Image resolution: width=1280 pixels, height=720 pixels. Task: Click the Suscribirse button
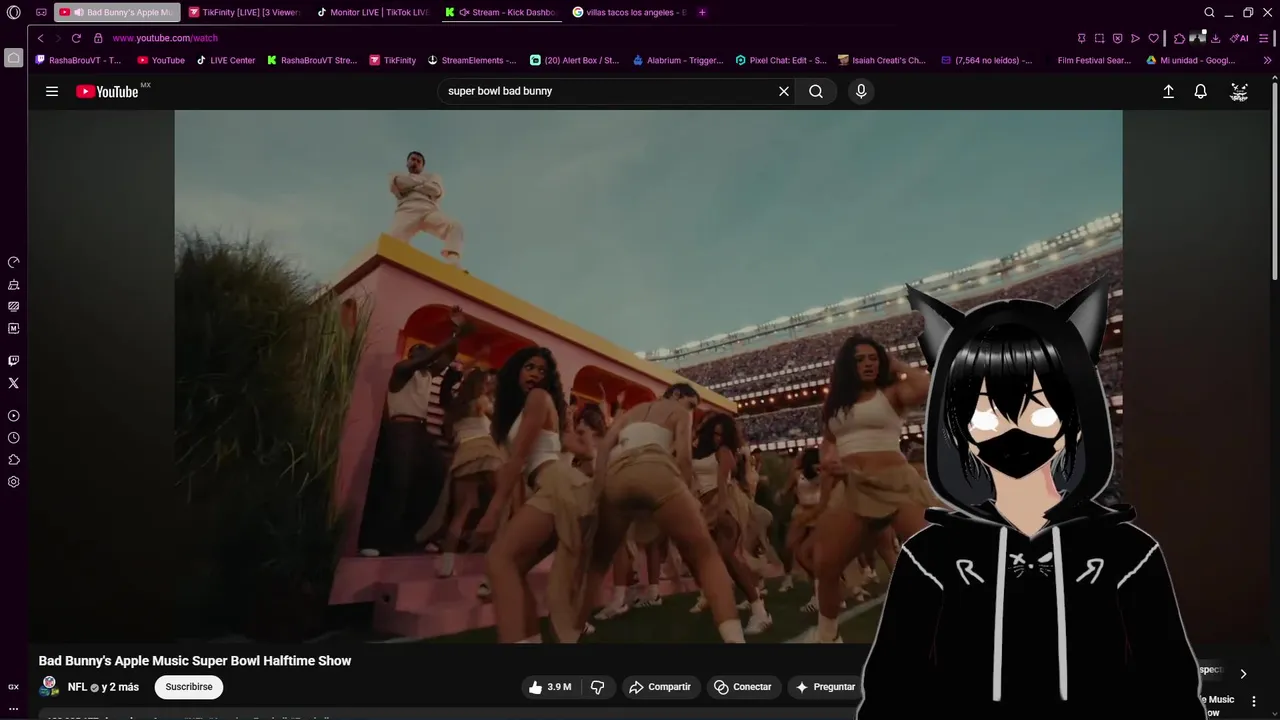189,687
